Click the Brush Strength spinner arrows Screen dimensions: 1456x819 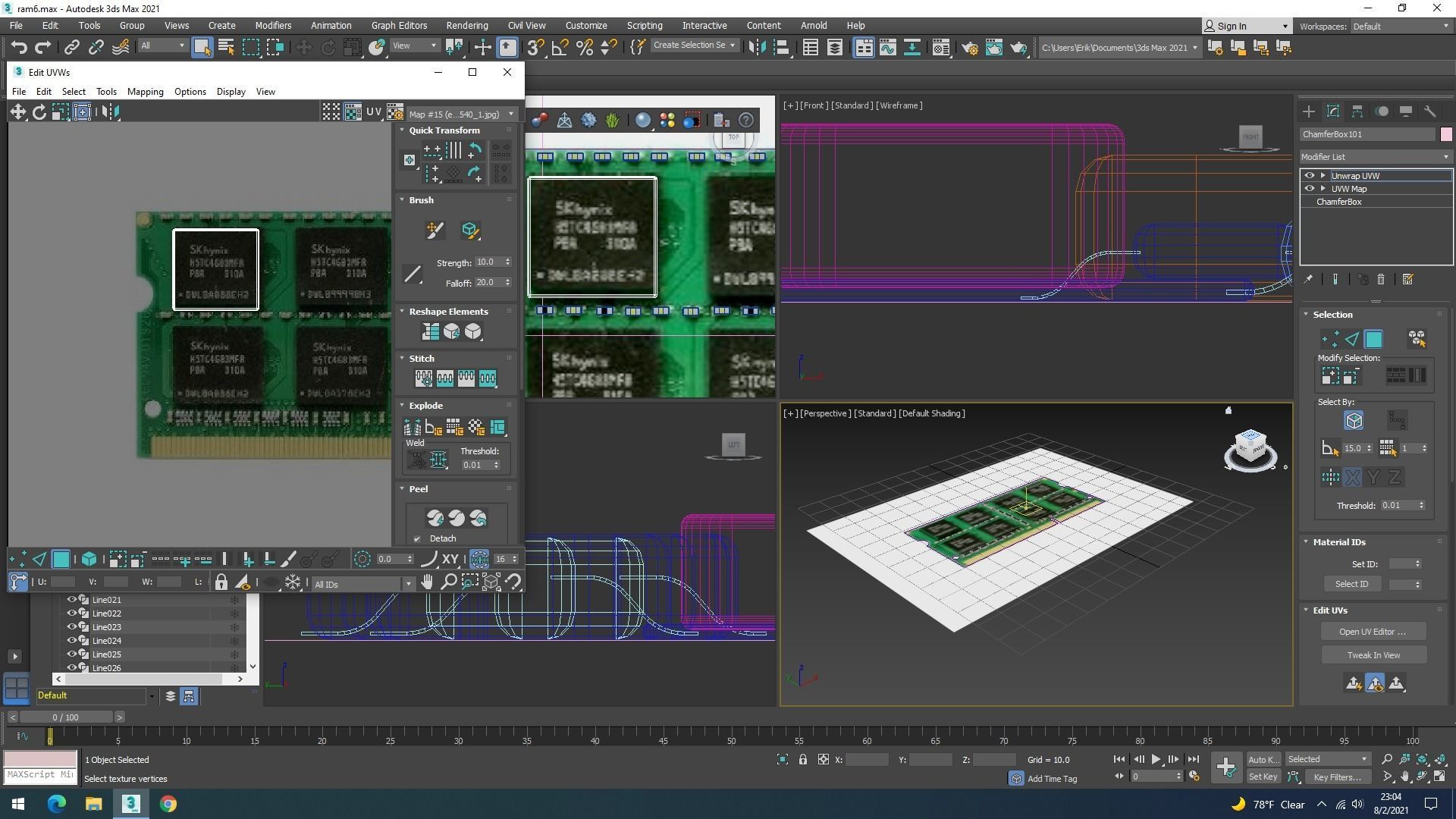(x=507, y=262)
